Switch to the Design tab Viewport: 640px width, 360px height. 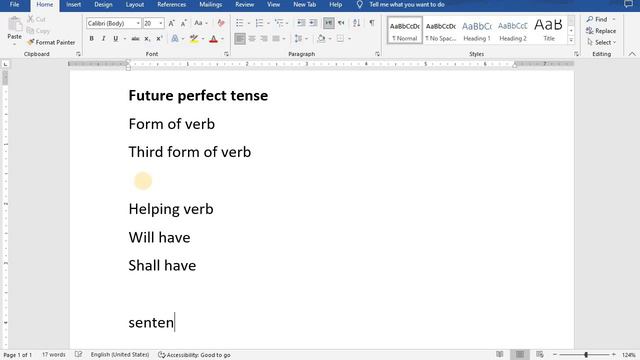(103, 4)
